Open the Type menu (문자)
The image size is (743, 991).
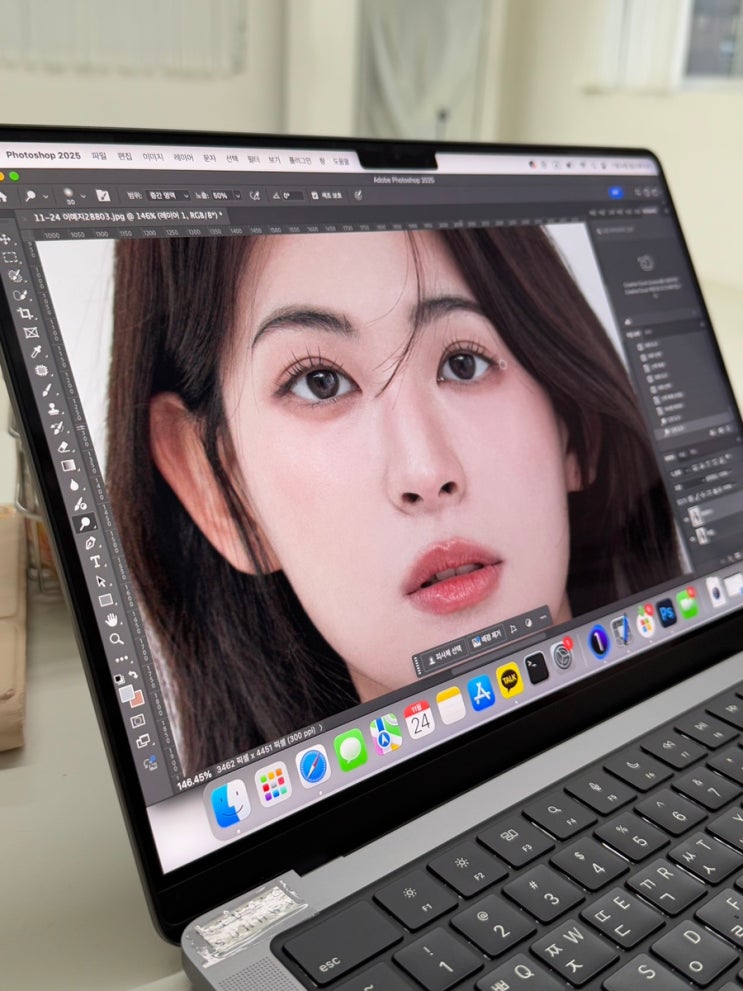pyautogui.click(x=209, y=158)
